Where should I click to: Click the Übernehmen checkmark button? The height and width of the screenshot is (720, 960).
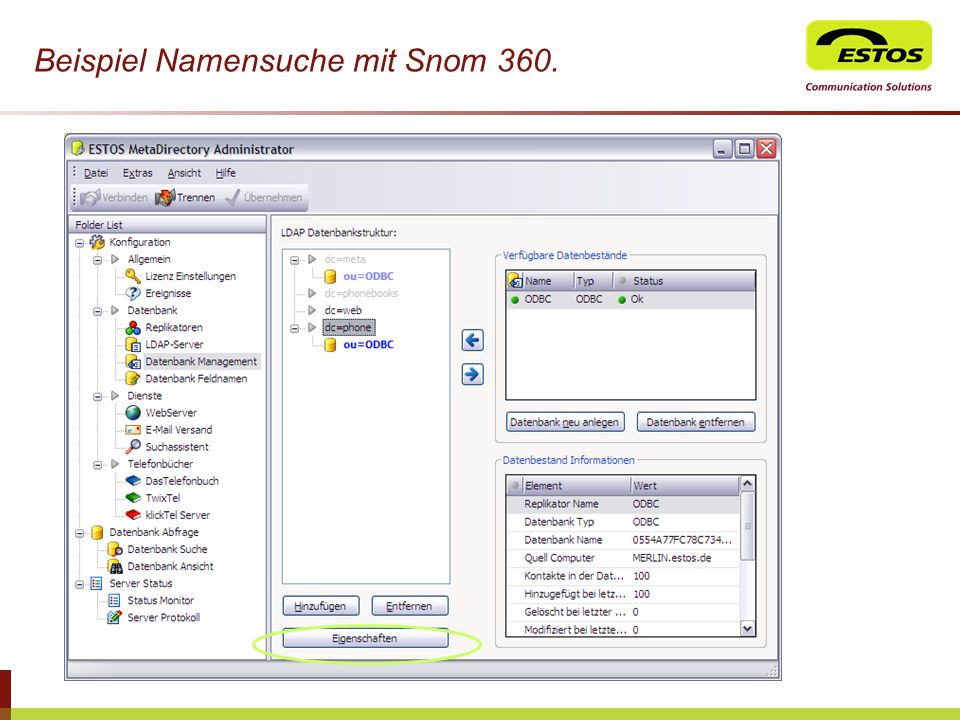[x=264, y=197]
